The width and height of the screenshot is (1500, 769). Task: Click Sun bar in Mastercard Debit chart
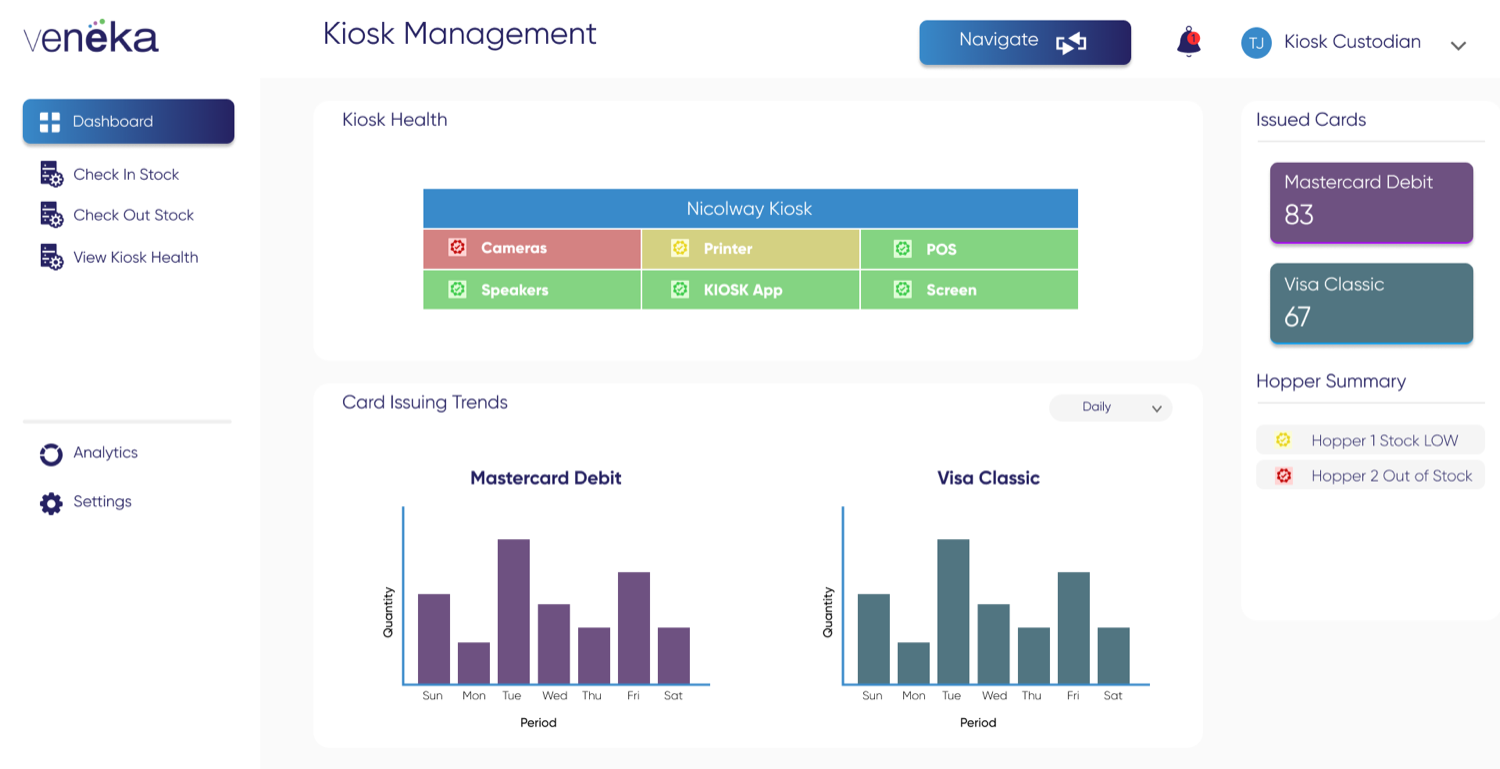[434, 639]
